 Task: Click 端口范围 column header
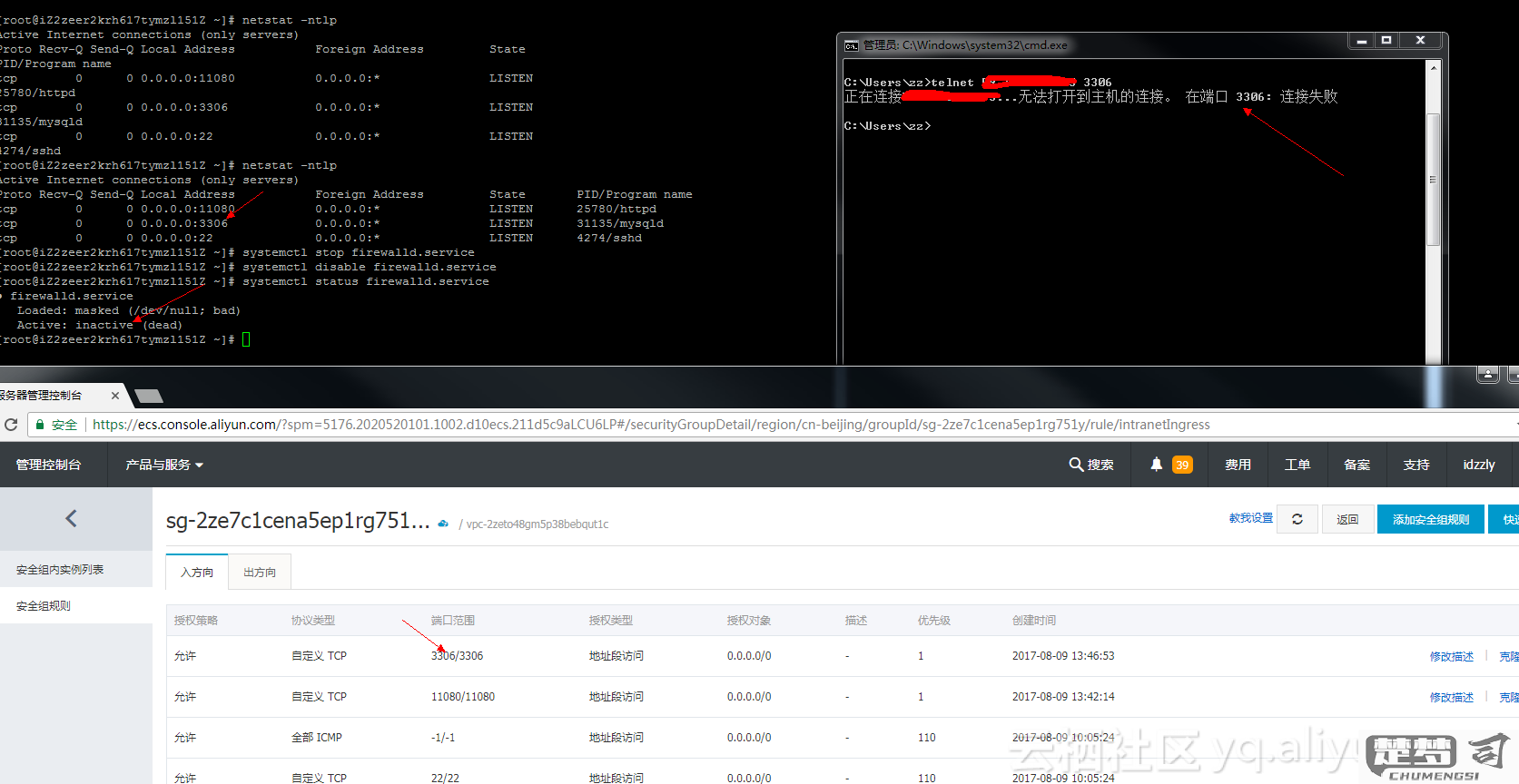(453, 621)
